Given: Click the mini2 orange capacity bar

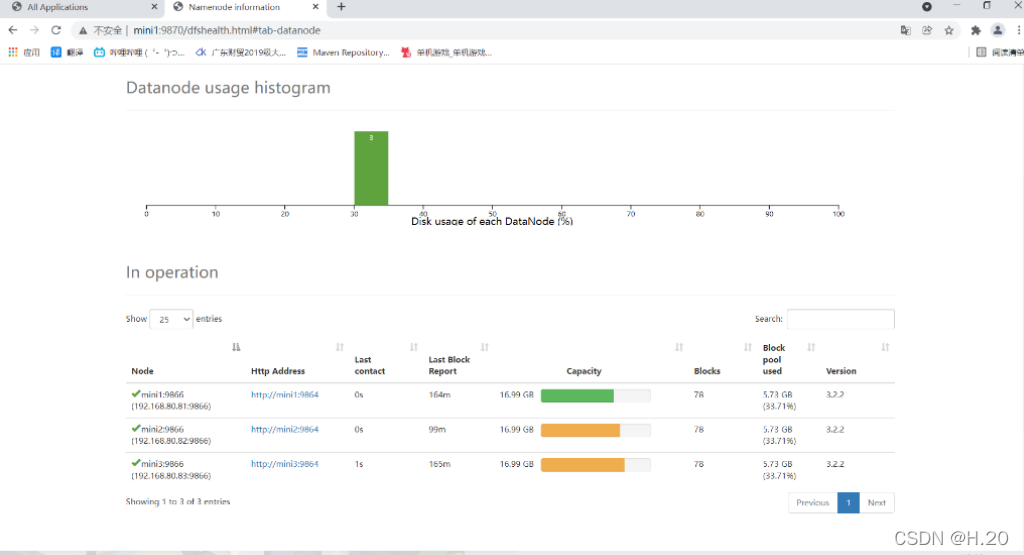Looking at the screenshot, I should click(580, 430).
